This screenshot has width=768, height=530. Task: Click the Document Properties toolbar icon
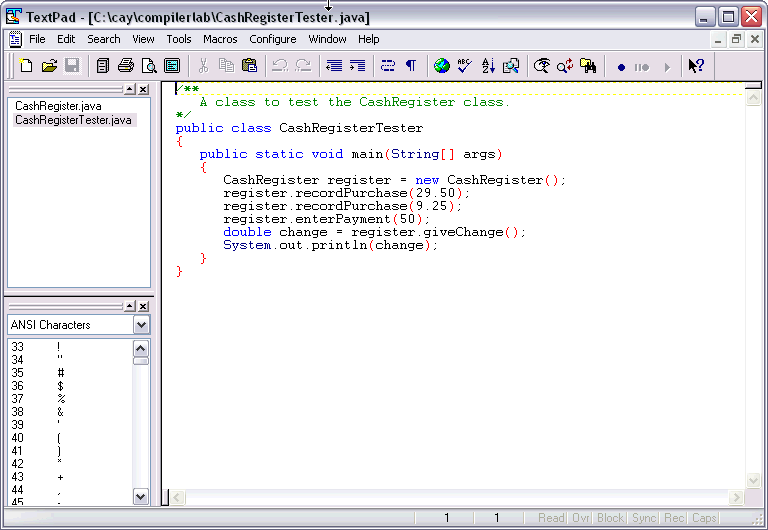click(172, 66)
